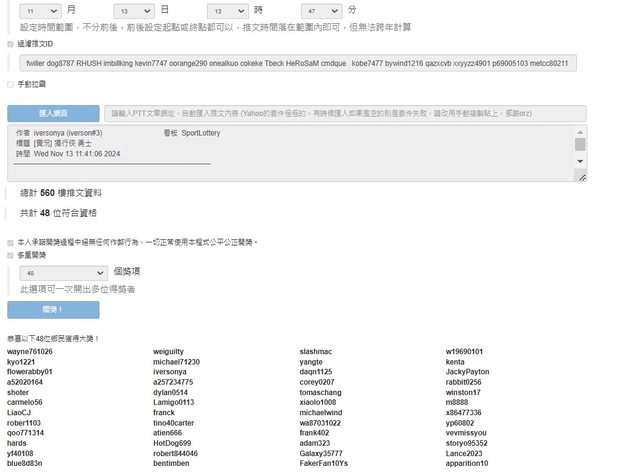
Task: Toggle the 過濾推文ID checkbox
Action: click(11, 45)
